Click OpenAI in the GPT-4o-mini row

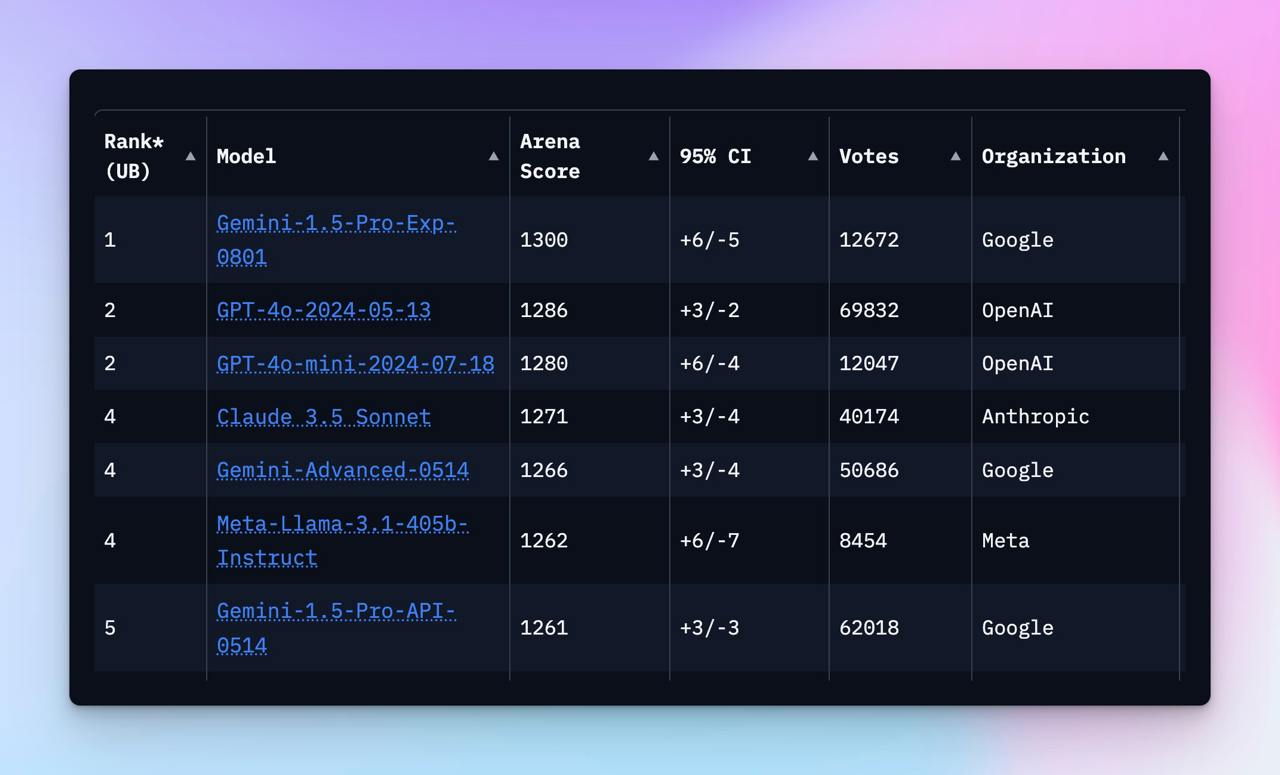click(1018, 363)
